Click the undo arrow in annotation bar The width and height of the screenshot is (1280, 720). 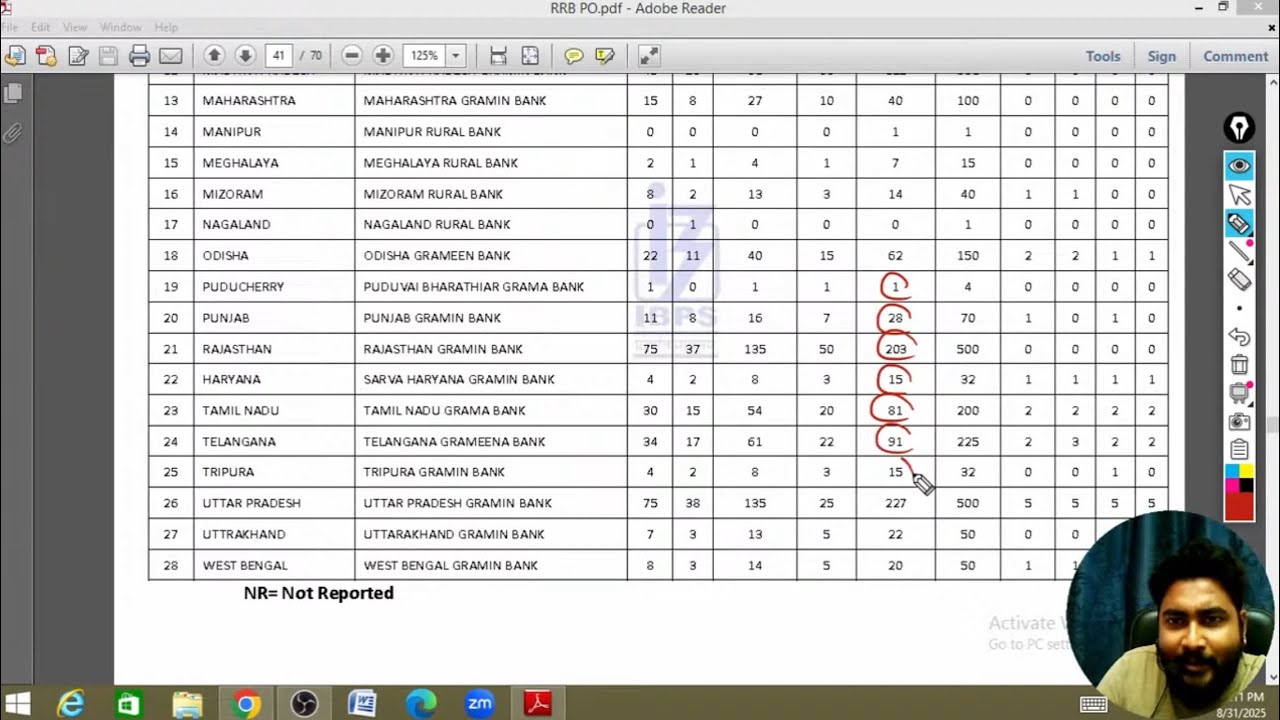1239,337
